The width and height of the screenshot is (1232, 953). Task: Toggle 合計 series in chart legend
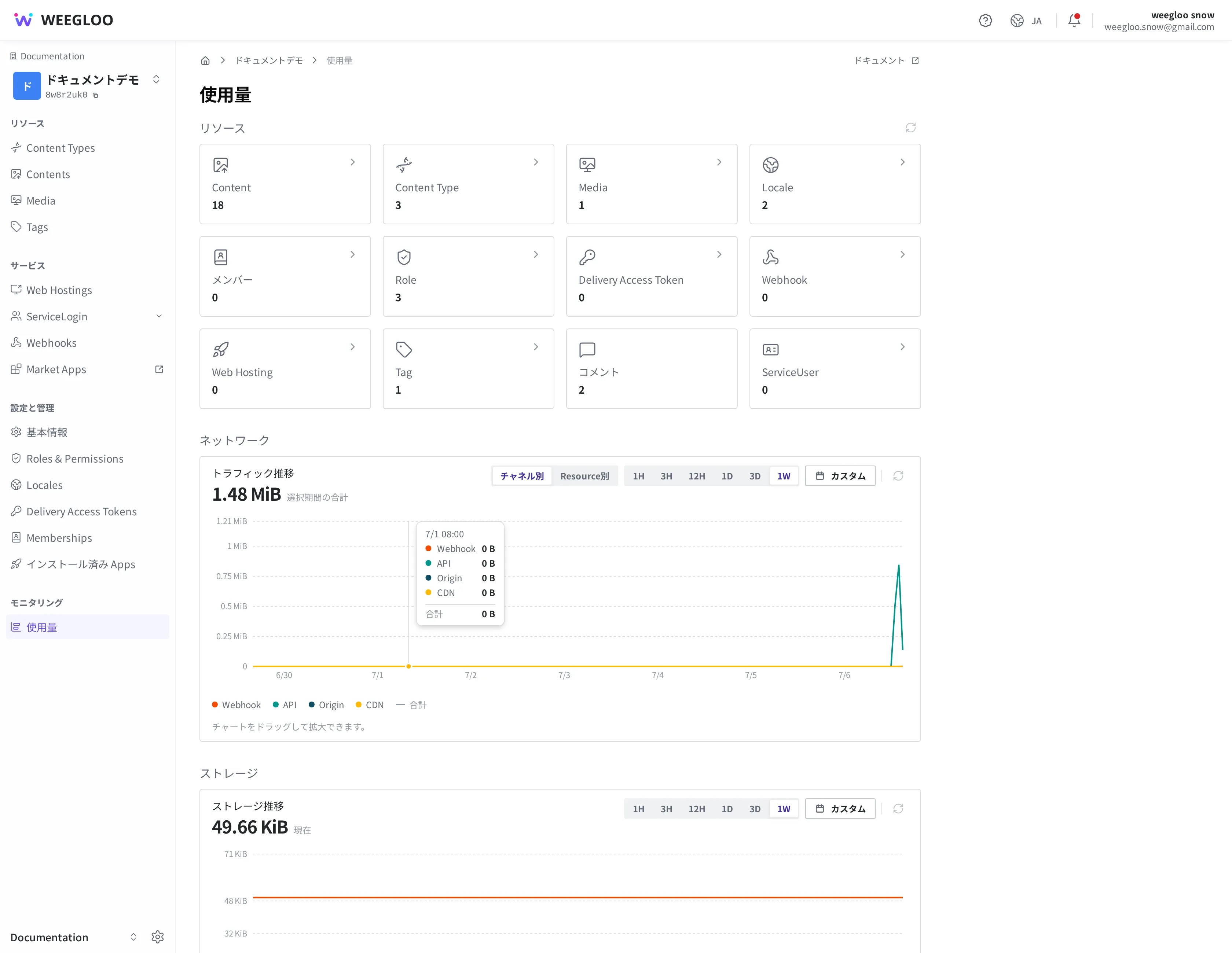(x=411, y=705)
